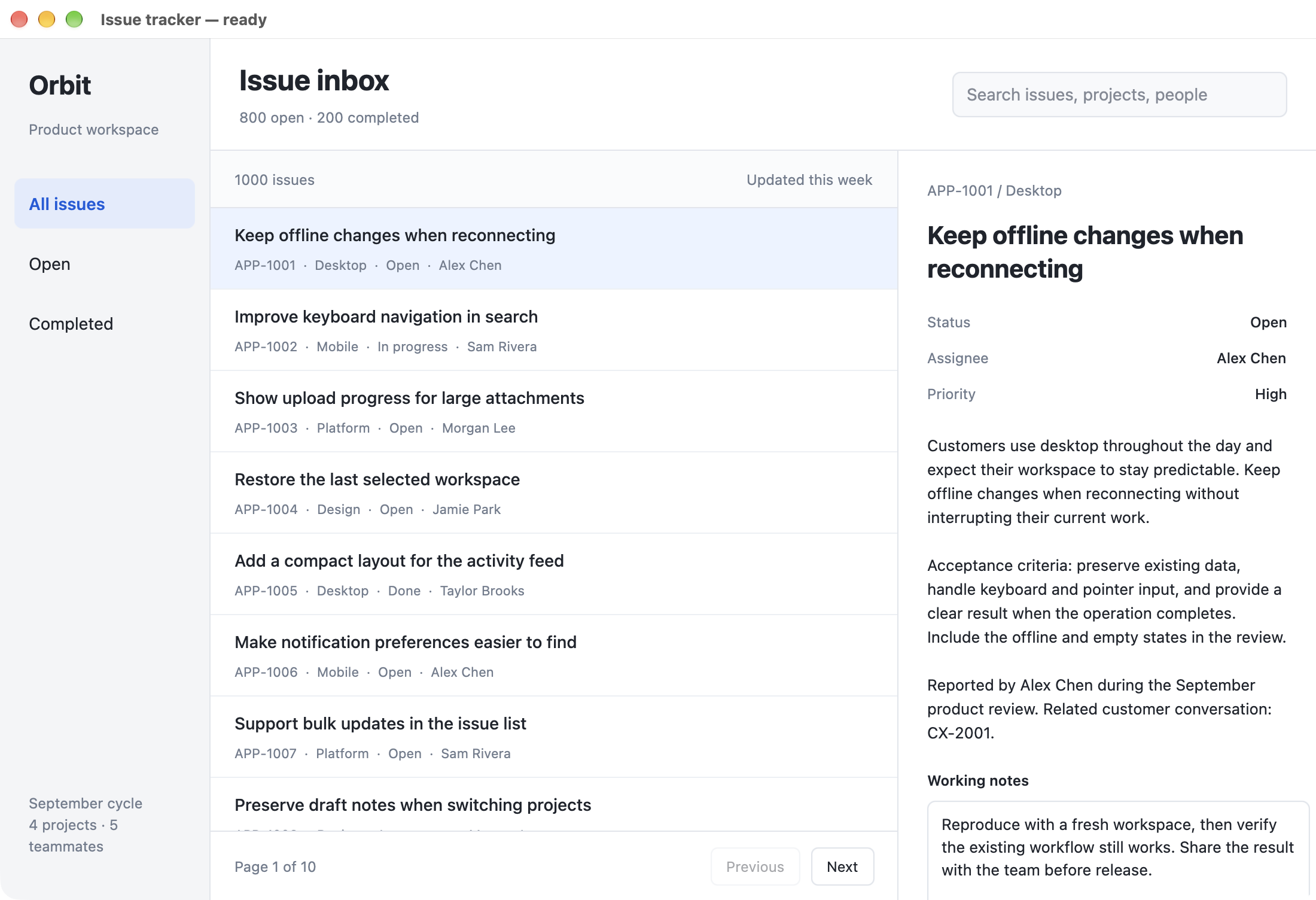Image resolution: width=1316 pixels, height=900 pixels.
Task: Select All issues in sidebar
Action: [105, 203]
